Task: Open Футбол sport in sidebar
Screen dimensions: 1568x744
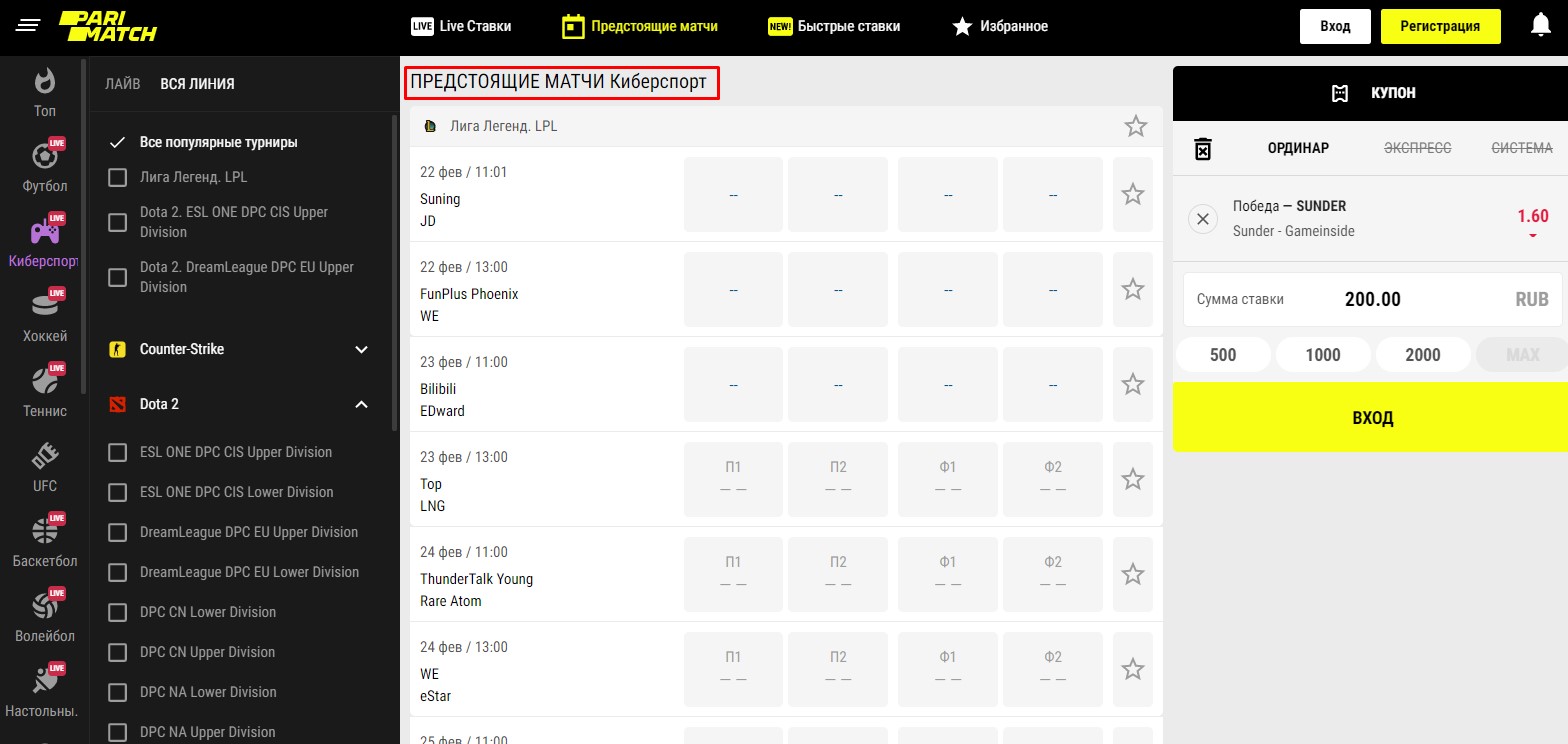Action: pos(45,167)
